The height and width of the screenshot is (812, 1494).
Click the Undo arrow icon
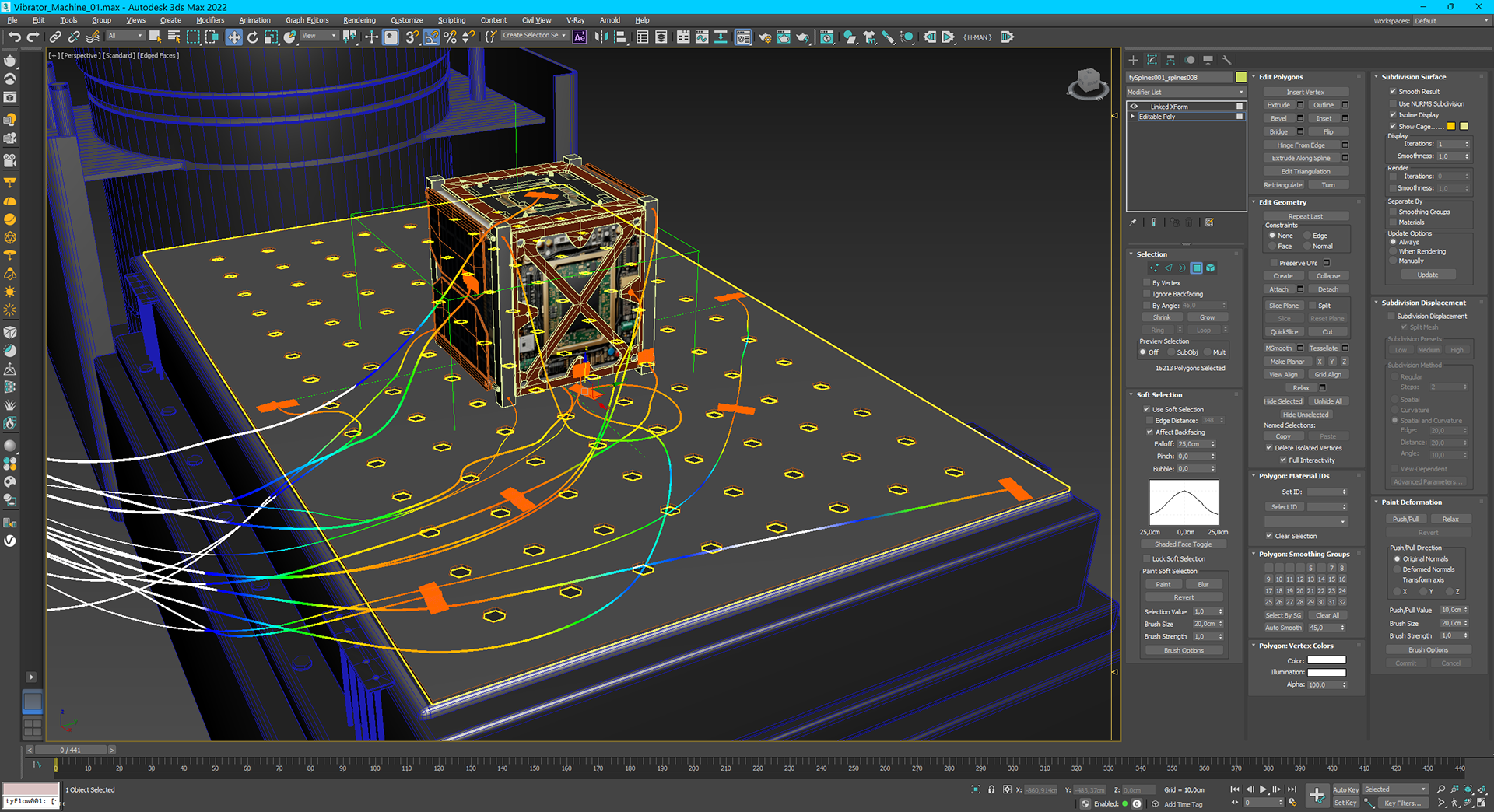[14, 37]
